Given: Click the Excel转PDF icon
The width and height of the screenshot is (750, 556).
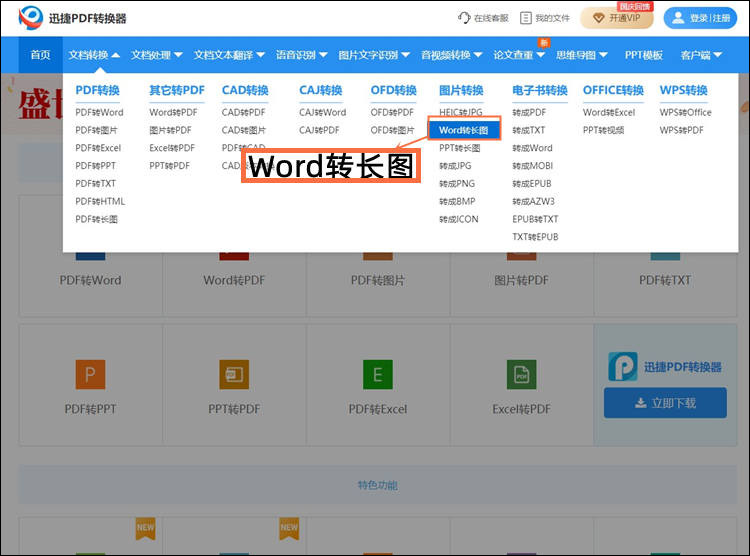Looking at the screenshot, I should (521, 374).
